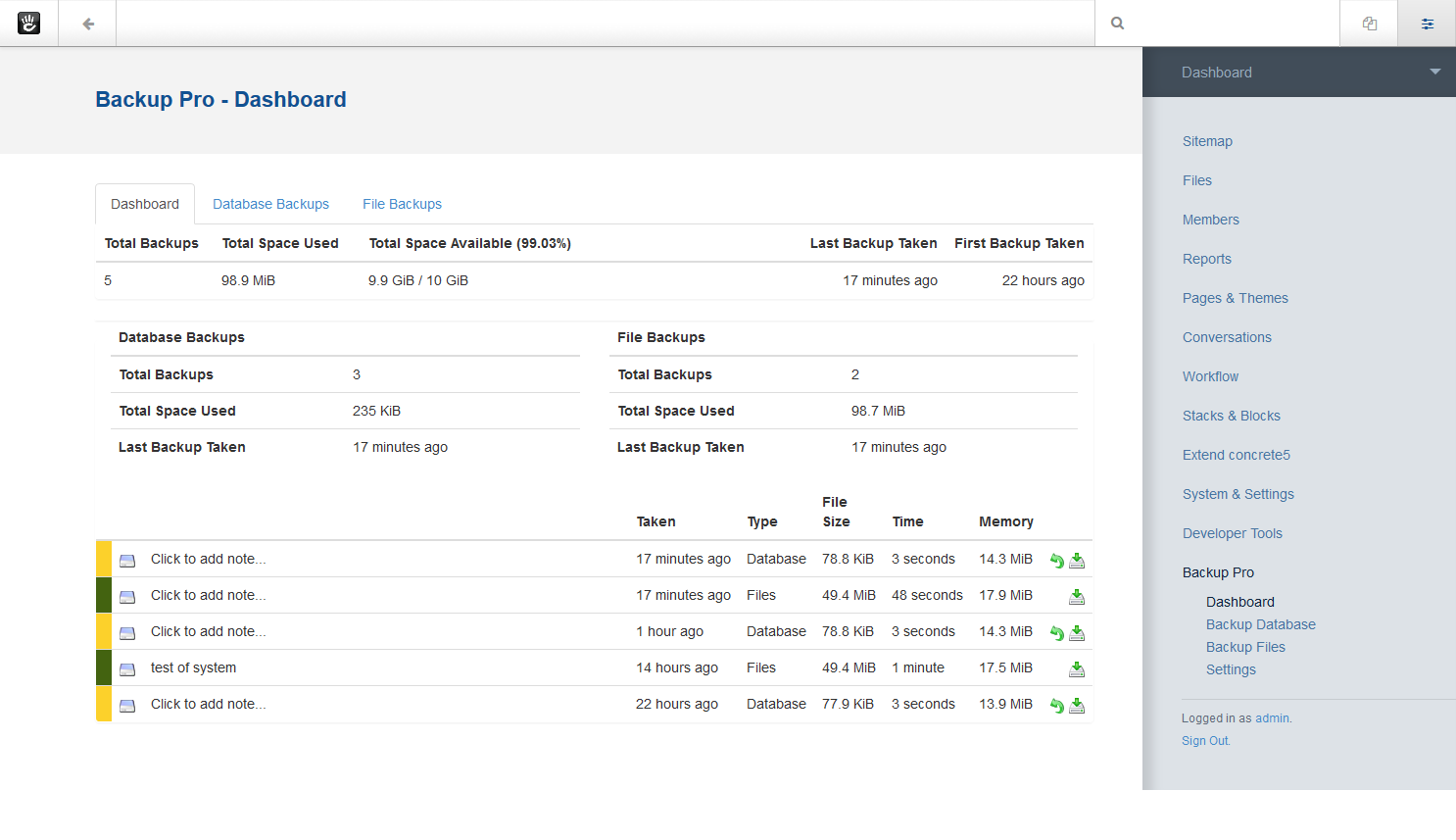Download the 22 hours ago Database backup
Screen dimensions: 1456x840
(1077, 706)
